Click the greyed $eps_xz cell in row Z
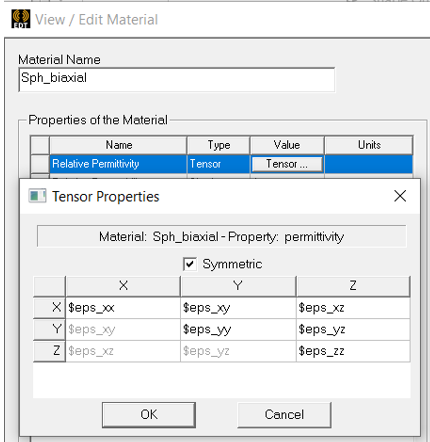Viewport: 430px width, 442px height. click(x=123, y=351)
